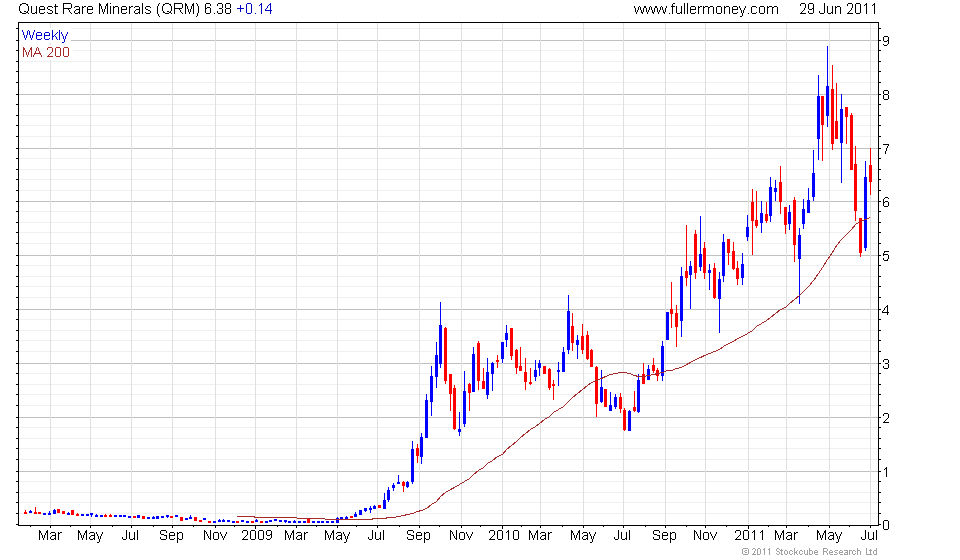Click the 'May' label following 2011 Mar
This screenshot has width=960, height=560.
pos(830,536)
